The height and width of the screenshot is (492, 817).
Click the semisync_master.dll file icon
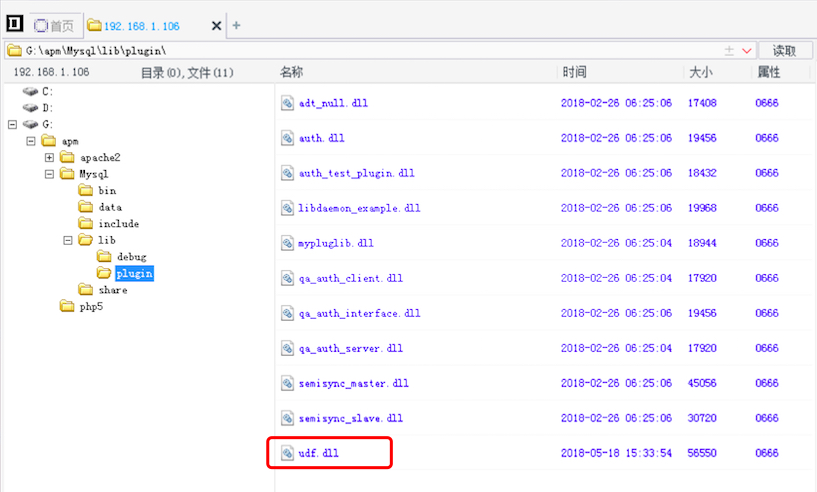pos(287,383)
